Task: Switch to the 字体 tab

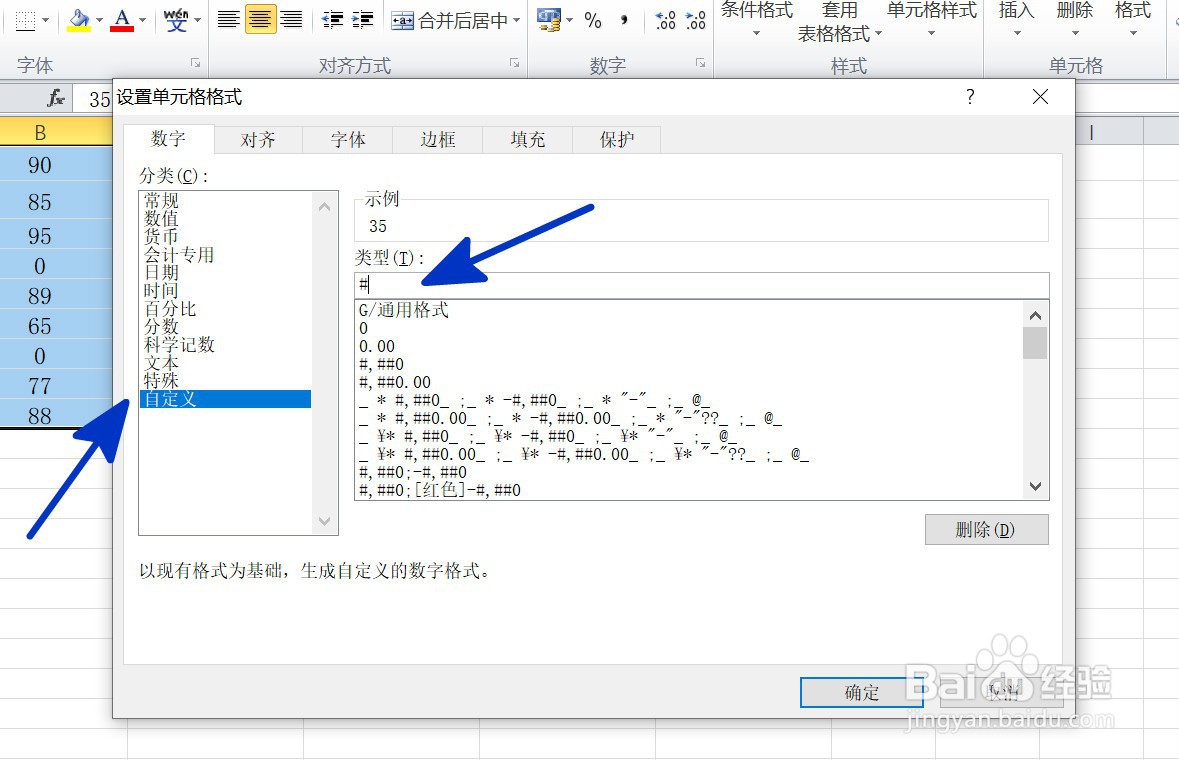Action: tap(347, 140)
